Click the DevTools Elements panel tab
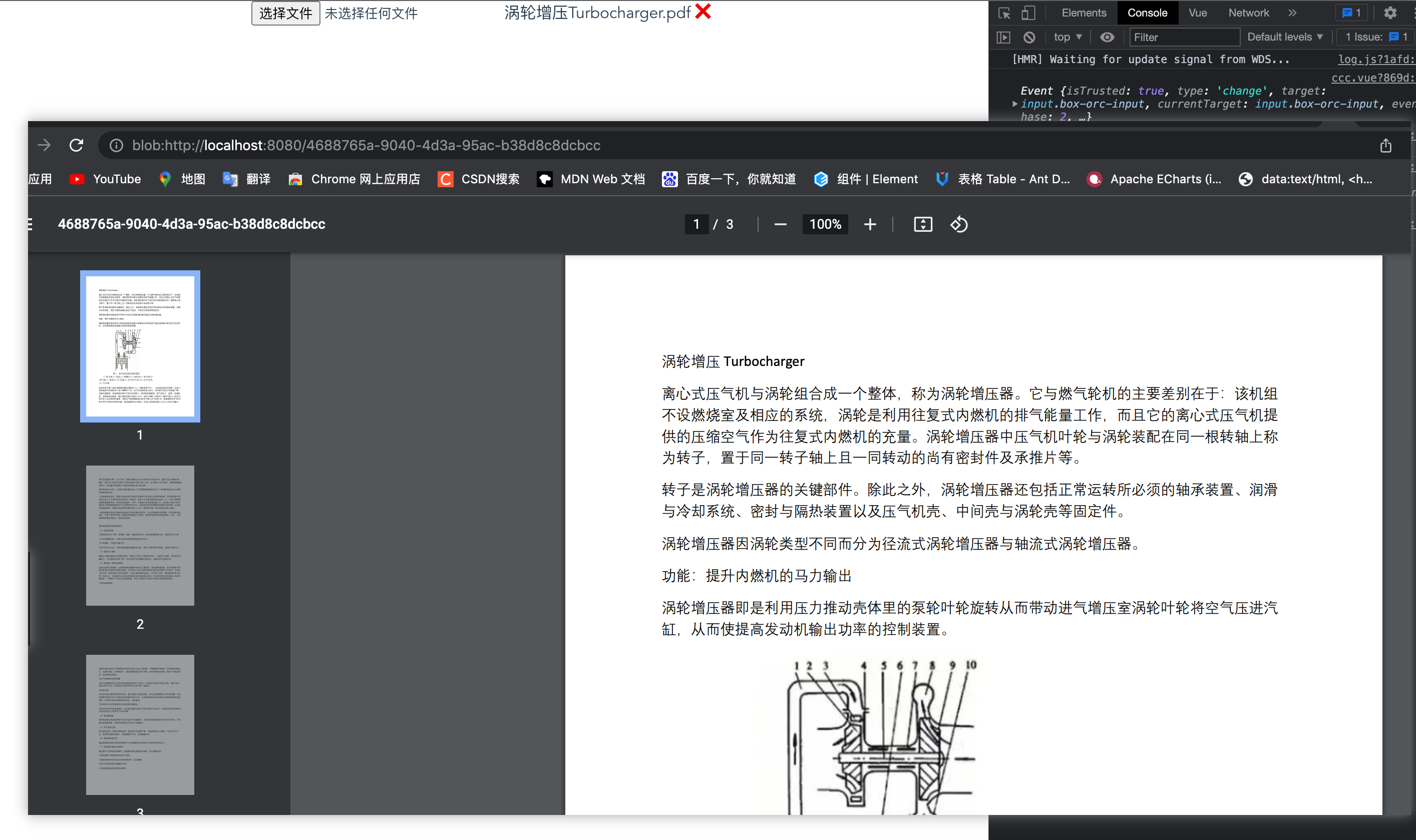The height and width of the screenshot is (840, 1416). point(1083,12)
